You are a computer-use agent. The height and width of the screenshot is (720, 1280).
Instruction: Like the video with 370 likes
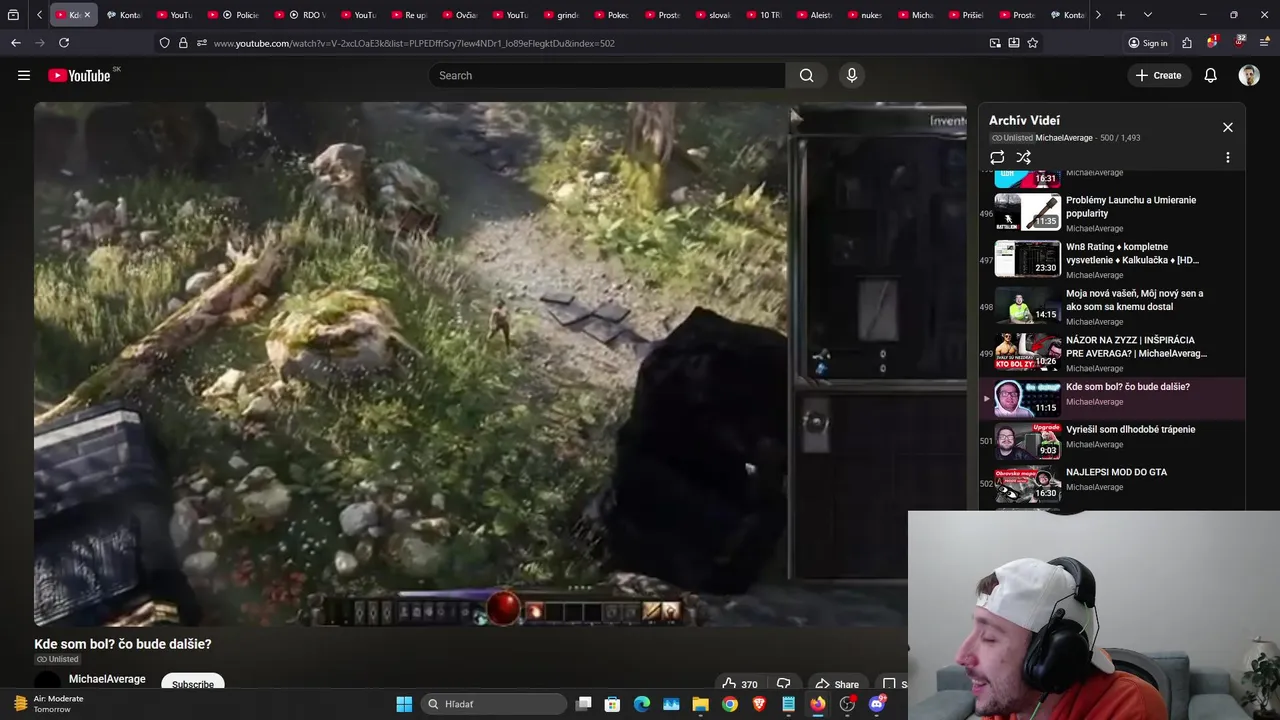click(x=740, y=684)
